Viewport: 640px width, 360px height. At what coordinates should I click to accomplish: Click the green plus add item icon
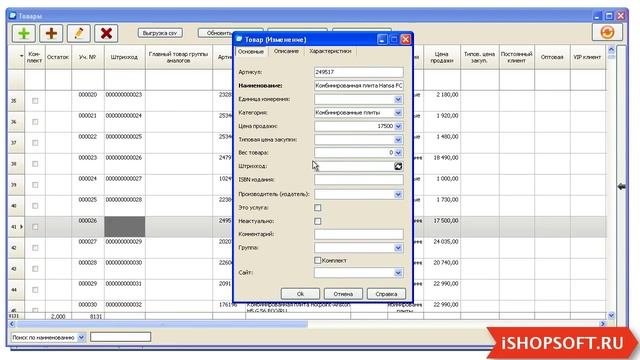tap(24, 33)
